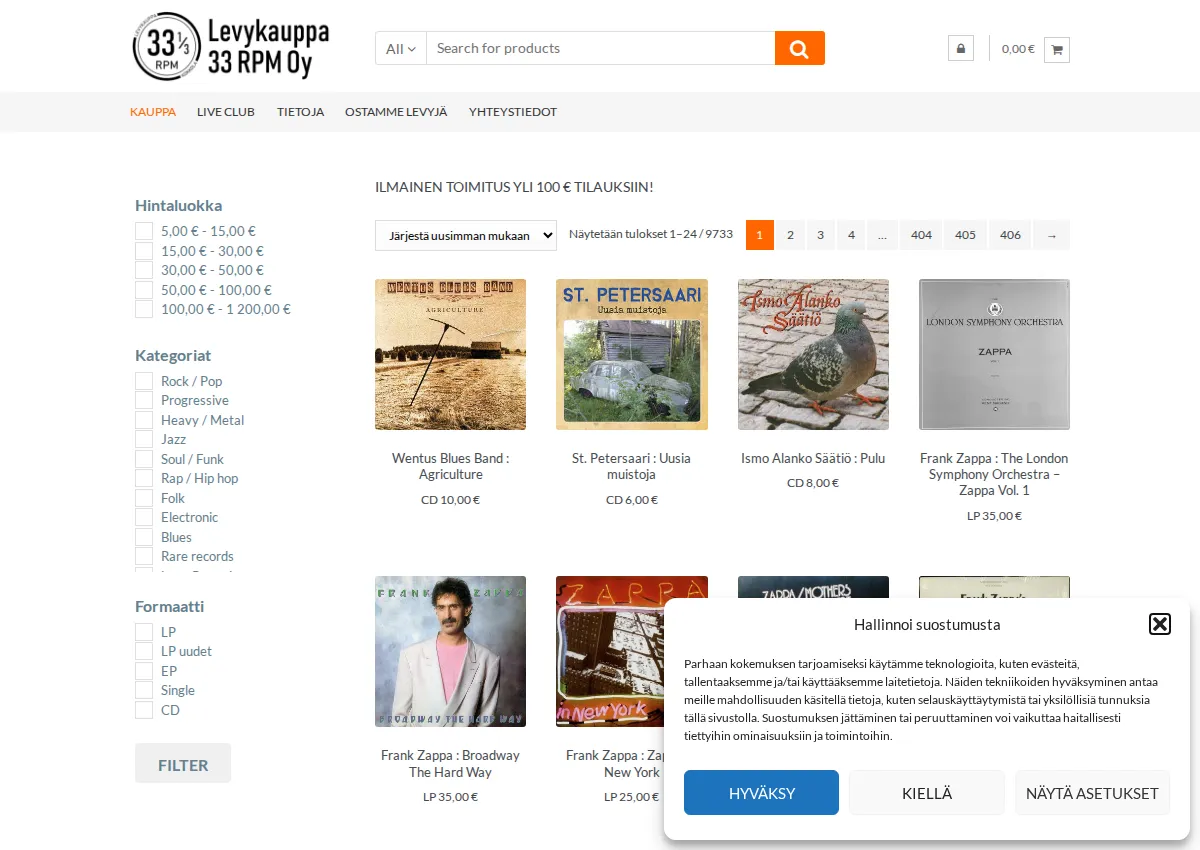
Task: Tick the Heavy / Metal category
Action: click(x=144, y=420)
